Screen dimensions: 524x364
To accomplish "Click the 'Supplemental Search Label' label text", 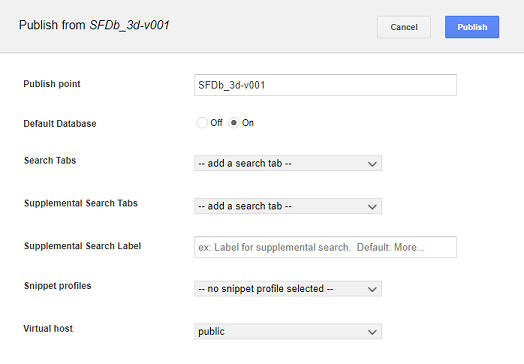I will point(83,246).
